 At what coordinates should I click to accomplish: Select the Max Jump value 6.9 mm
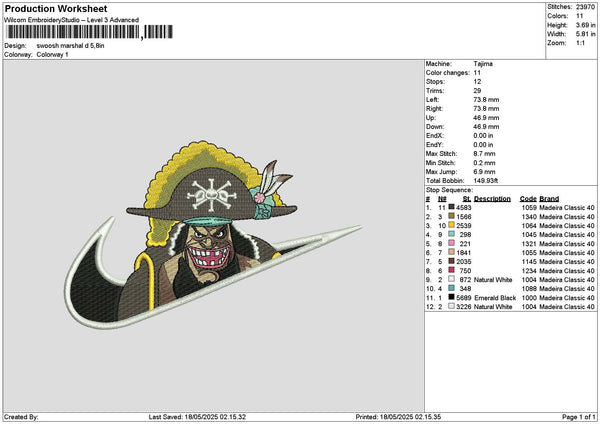pyautogui.click(x=484, y=172)
